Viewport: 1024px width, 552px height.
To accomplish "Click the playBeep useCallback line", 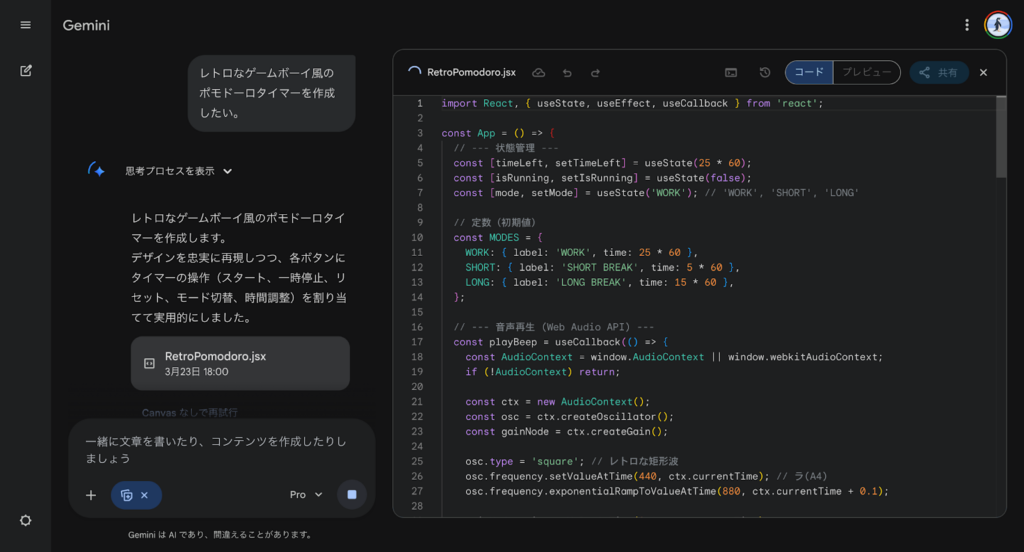I will [x=560, y=342].
